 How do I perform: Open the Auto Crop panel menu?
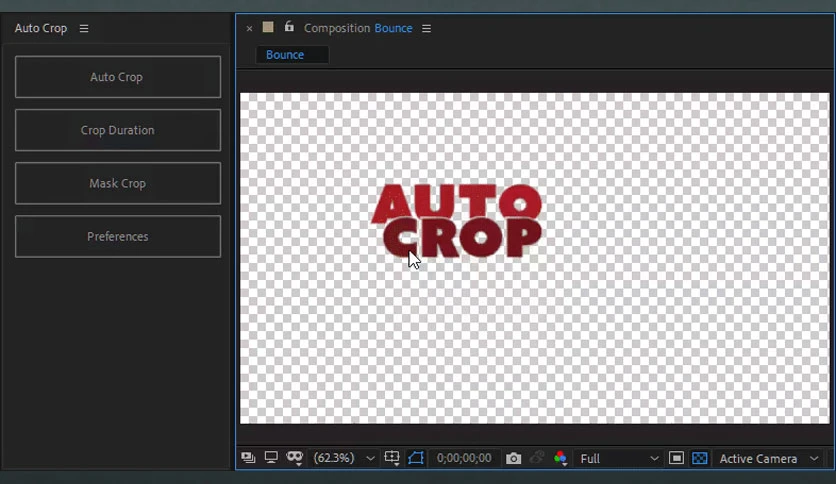point(84,28)
